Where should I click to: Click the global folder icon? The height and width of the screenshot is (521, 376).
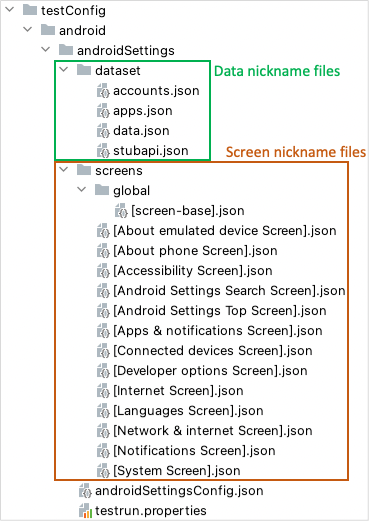102,190
